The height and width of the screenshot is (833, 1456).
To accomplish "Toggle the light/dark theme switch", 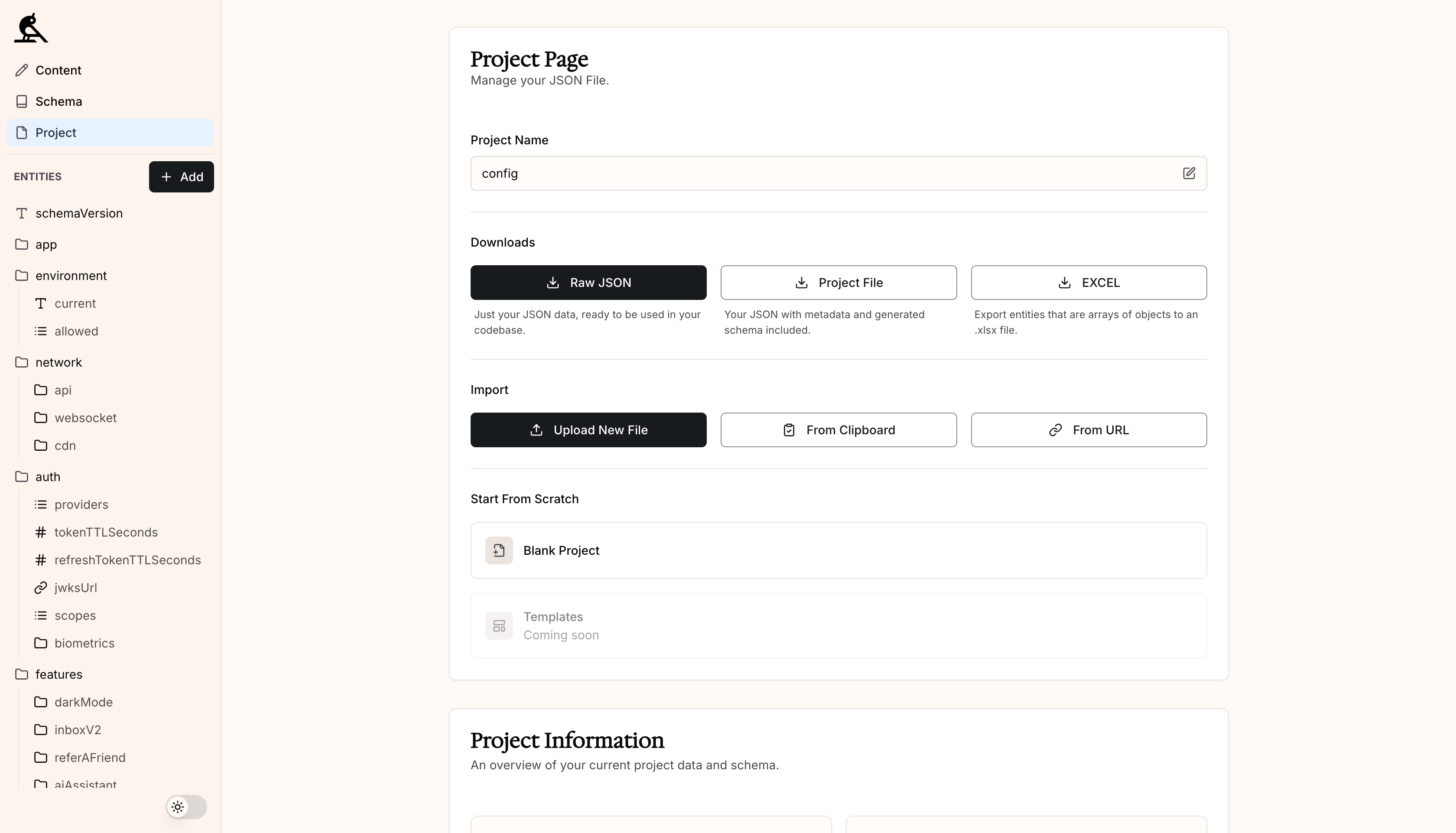I will (x=185, y=807).
